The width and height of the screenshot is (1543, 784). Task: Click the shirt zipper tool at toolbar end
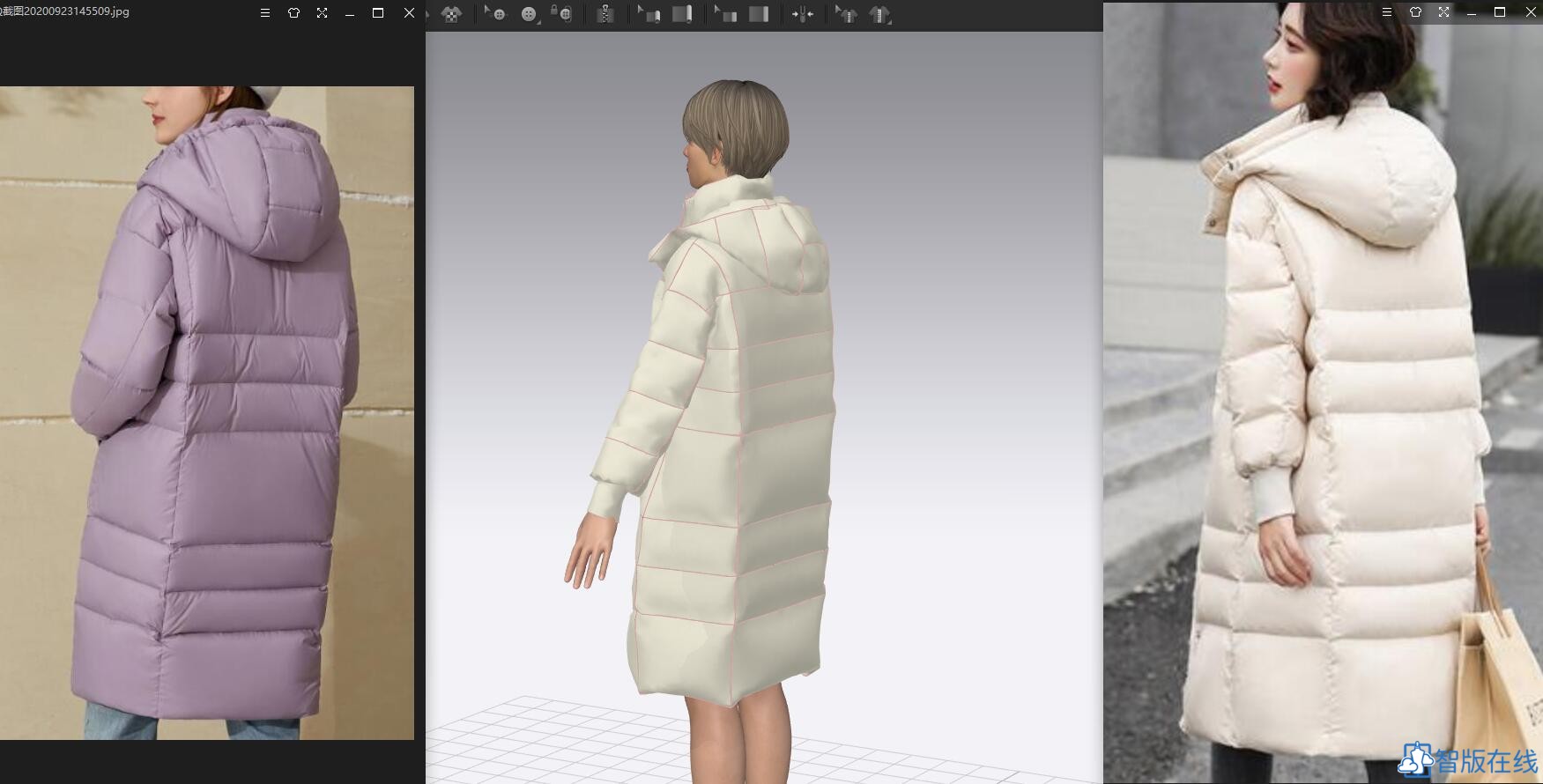pos(879,14)
